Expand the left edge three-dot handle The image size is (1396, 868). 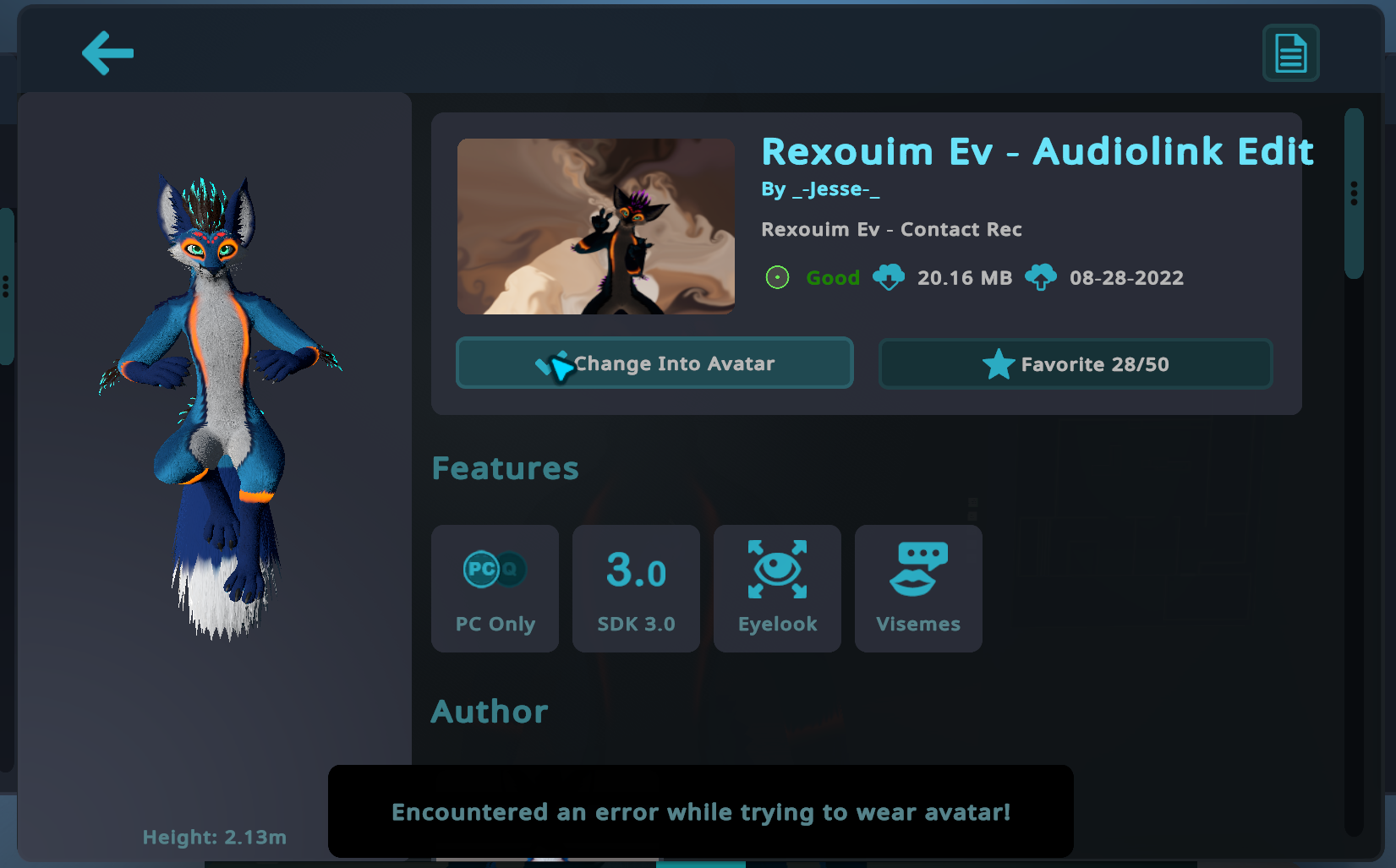click(6, 287)
